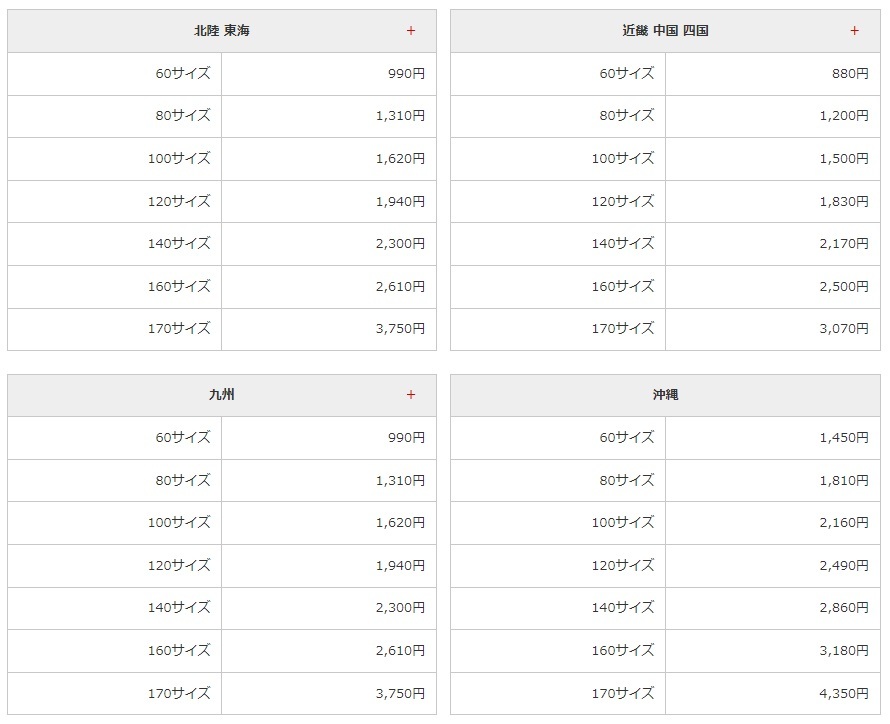This screenshot has height=724, width=890.
Task: Select 120サイズ label in 近畿 table
Action: pyautogui.click(x=622, y=201)
